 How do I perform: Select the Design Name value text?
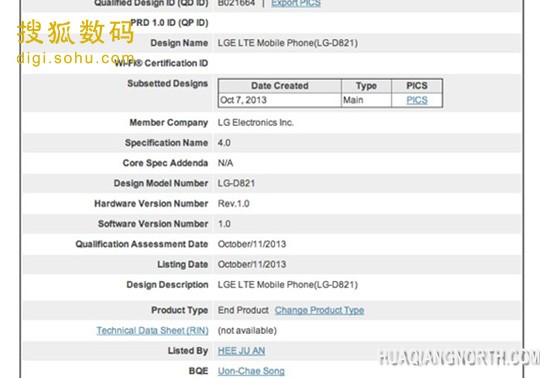288,43
